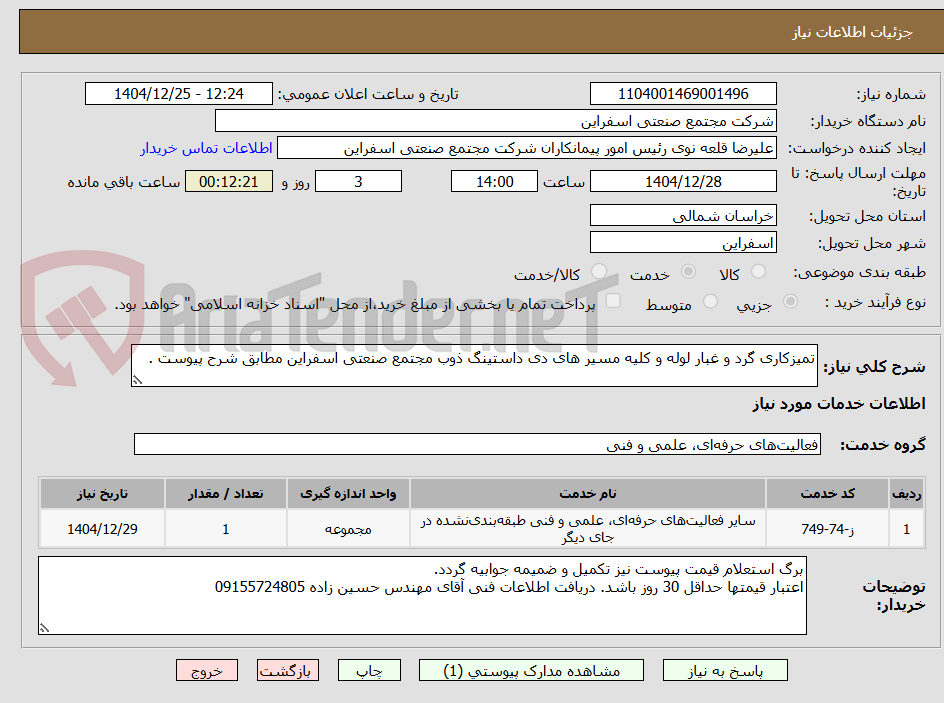
Task: Click the service code cell ز-74-749
Action: (827, 528)
